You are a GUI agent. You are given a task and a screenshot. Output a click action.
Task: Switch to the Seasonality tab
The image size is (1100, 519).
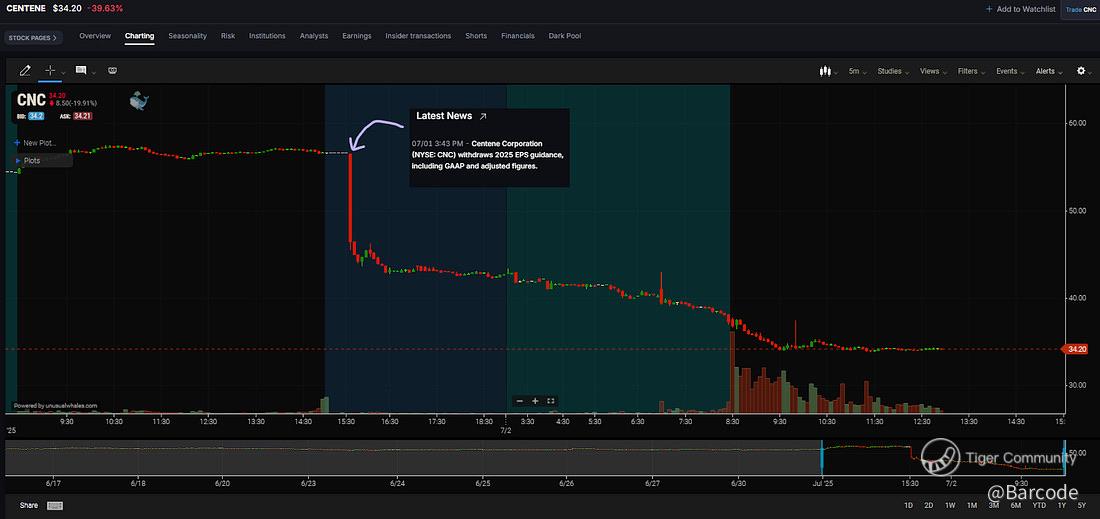point(187,36)
